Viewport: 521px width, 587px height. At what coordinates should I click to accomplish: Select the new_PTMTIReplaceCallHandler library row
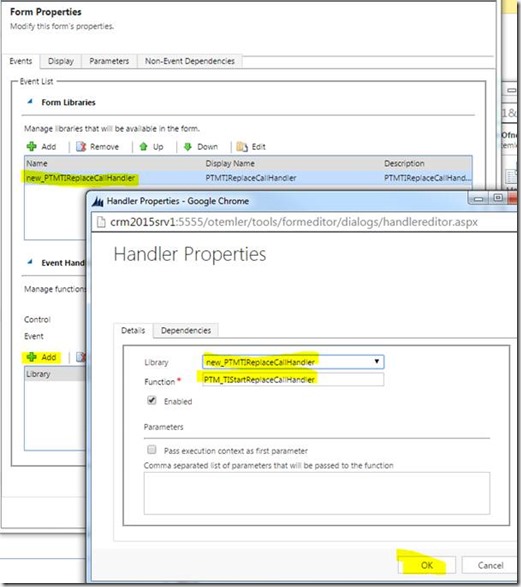point(248,178)
